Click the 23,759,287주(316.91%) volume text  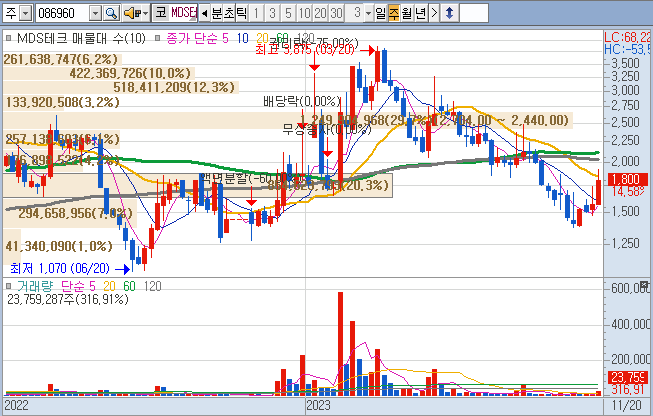click(68, 299)
